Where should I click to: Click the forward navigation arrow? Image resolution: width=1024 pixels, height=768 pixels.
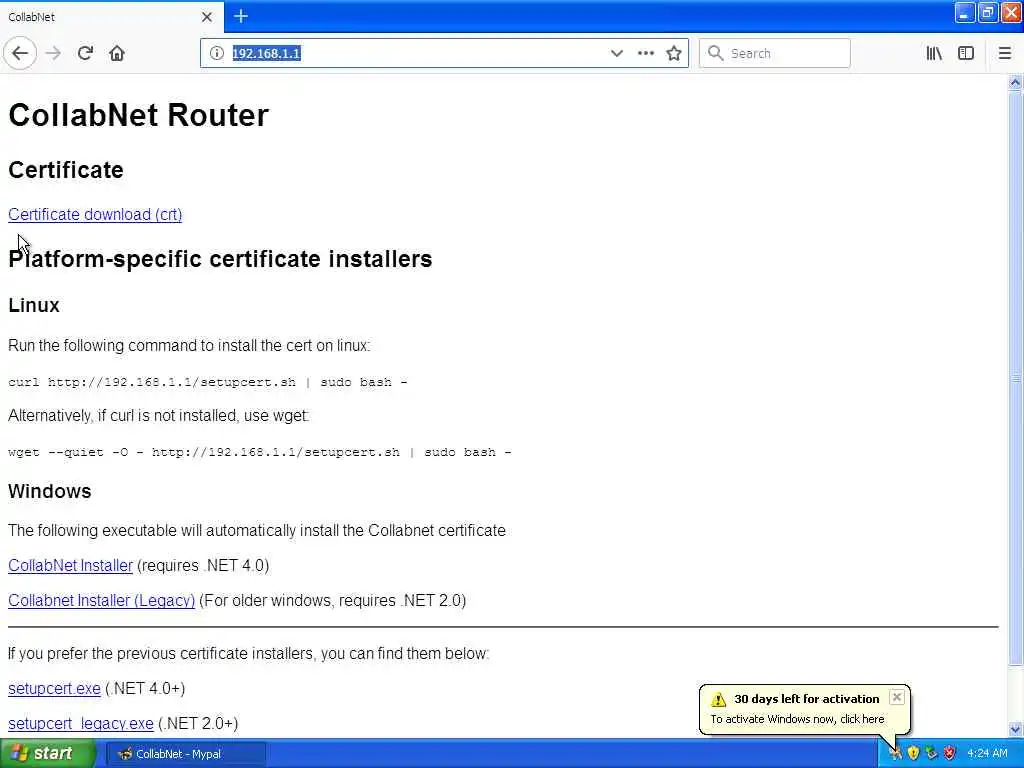pos(54,53)
